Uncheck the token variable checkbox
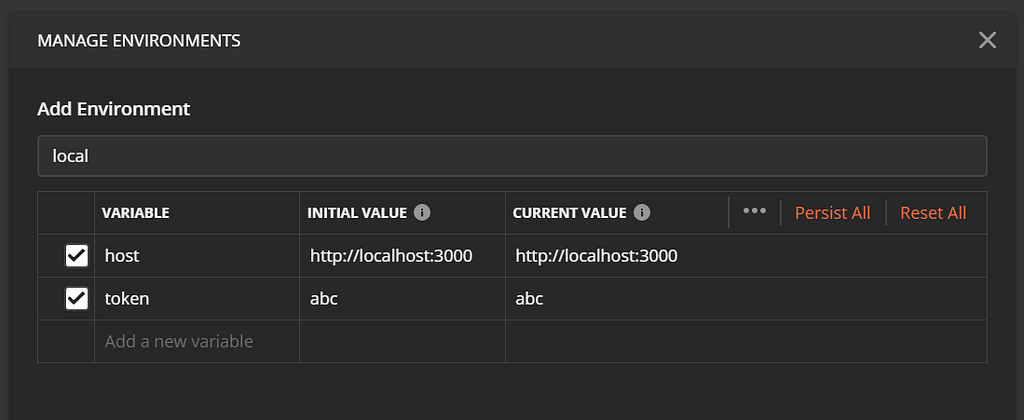This screenshot has height=420, width=1024. [77, 298]
